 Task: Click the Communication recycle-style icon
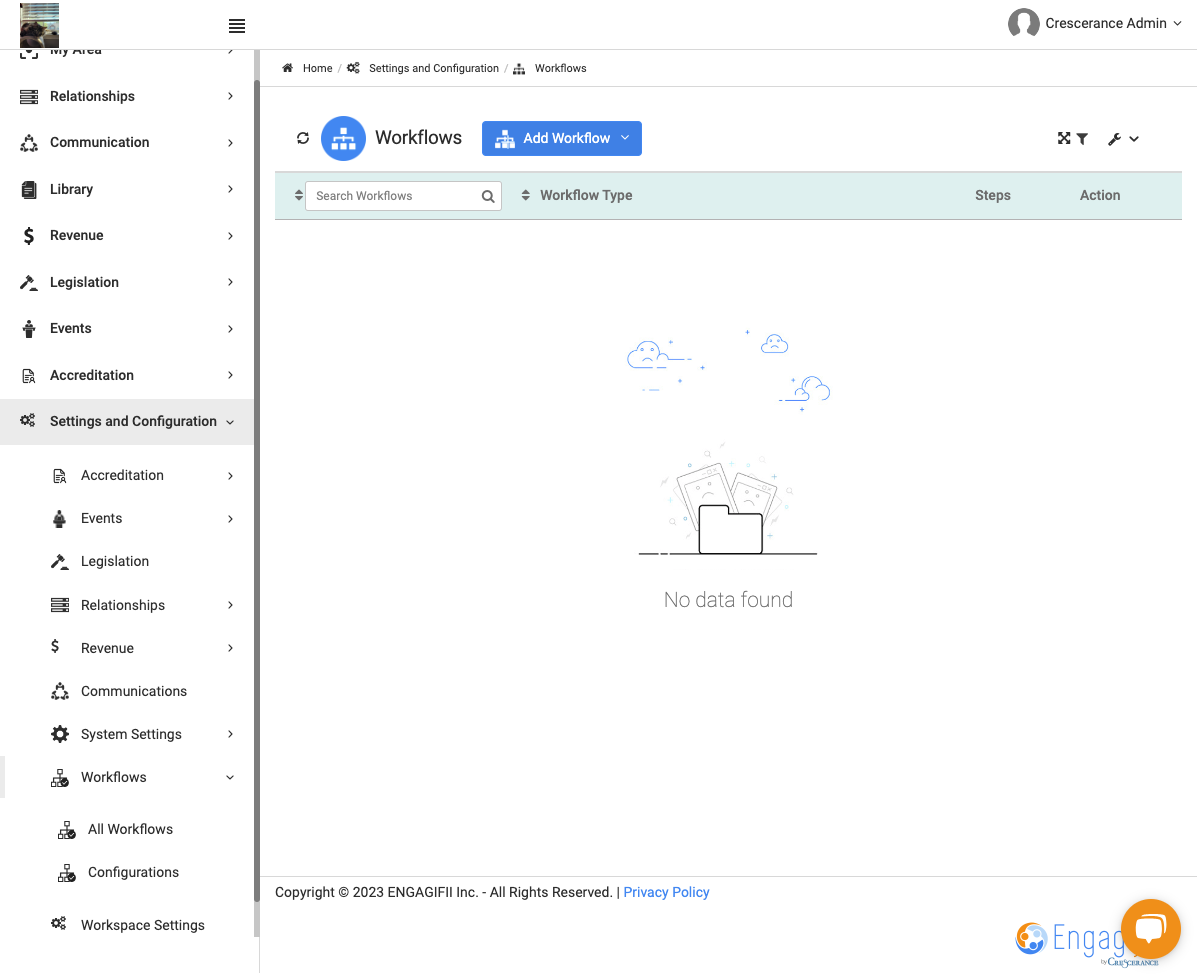[x=29, y=143]
